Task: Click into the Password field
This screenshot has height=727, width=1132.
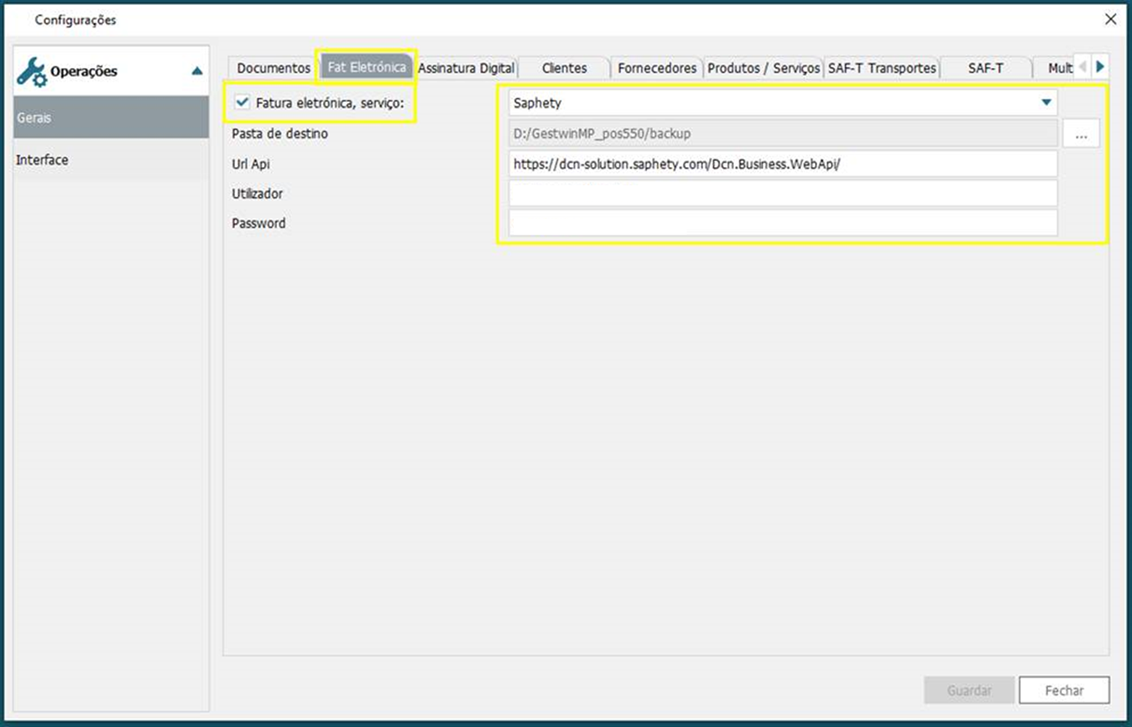Action: (x=782, y=224)
